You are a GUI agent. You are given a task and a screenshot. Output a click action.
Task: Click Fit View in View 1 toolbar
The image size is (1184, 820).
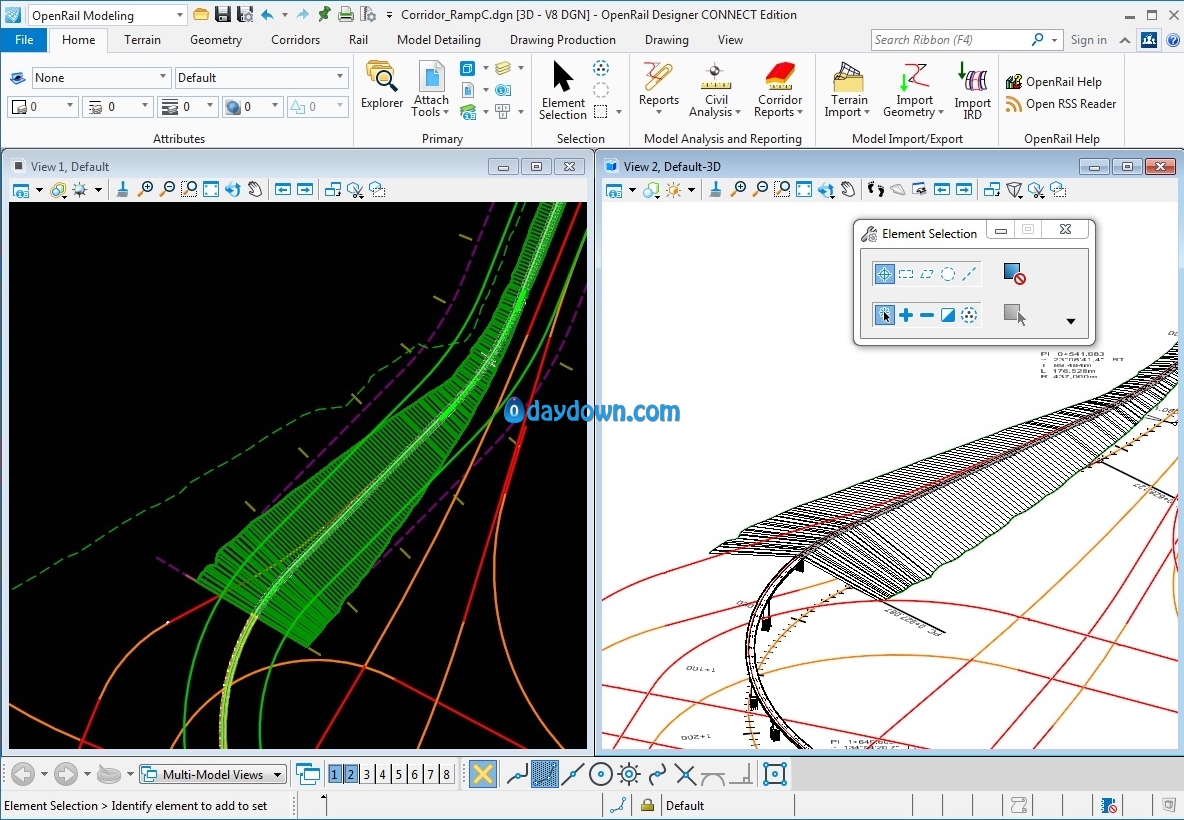[x=211, y=190]
